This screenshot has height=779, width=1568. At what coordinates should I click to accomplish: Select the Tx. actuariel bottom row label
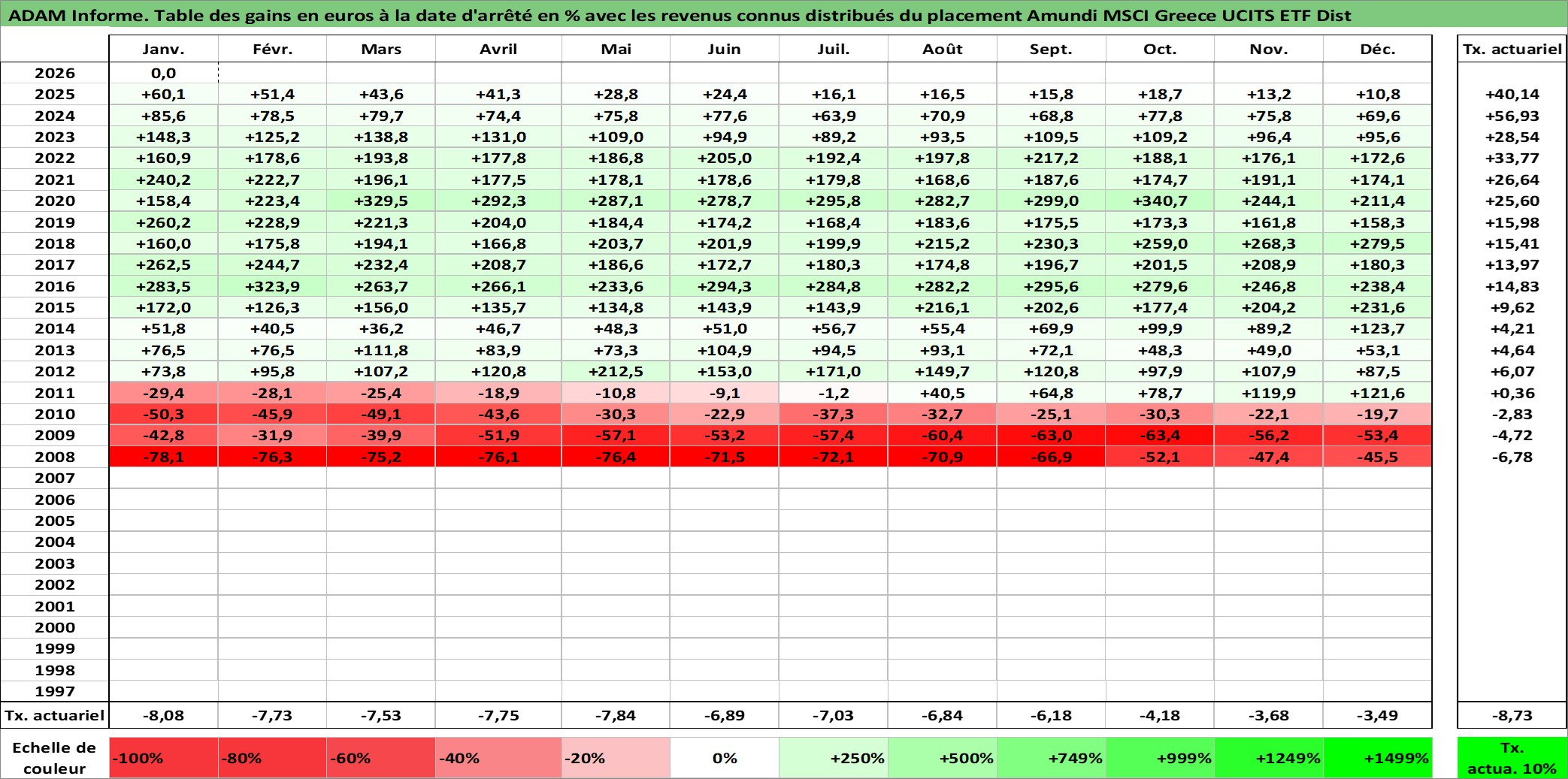click(55, 715)
